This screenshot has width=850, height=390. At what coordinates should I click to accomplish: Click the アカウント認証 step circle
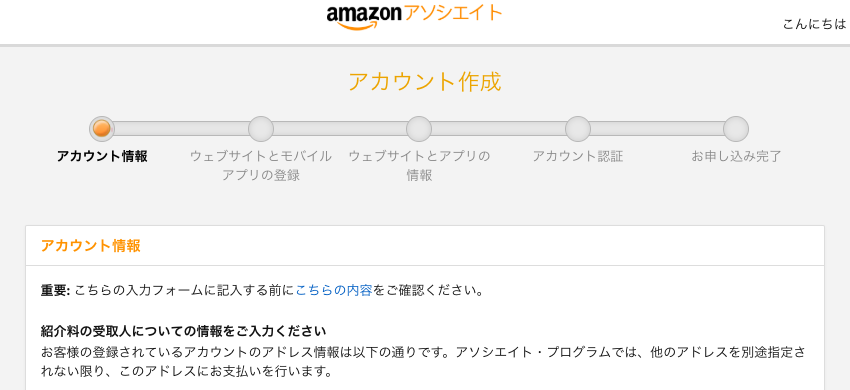pos(578,129)
